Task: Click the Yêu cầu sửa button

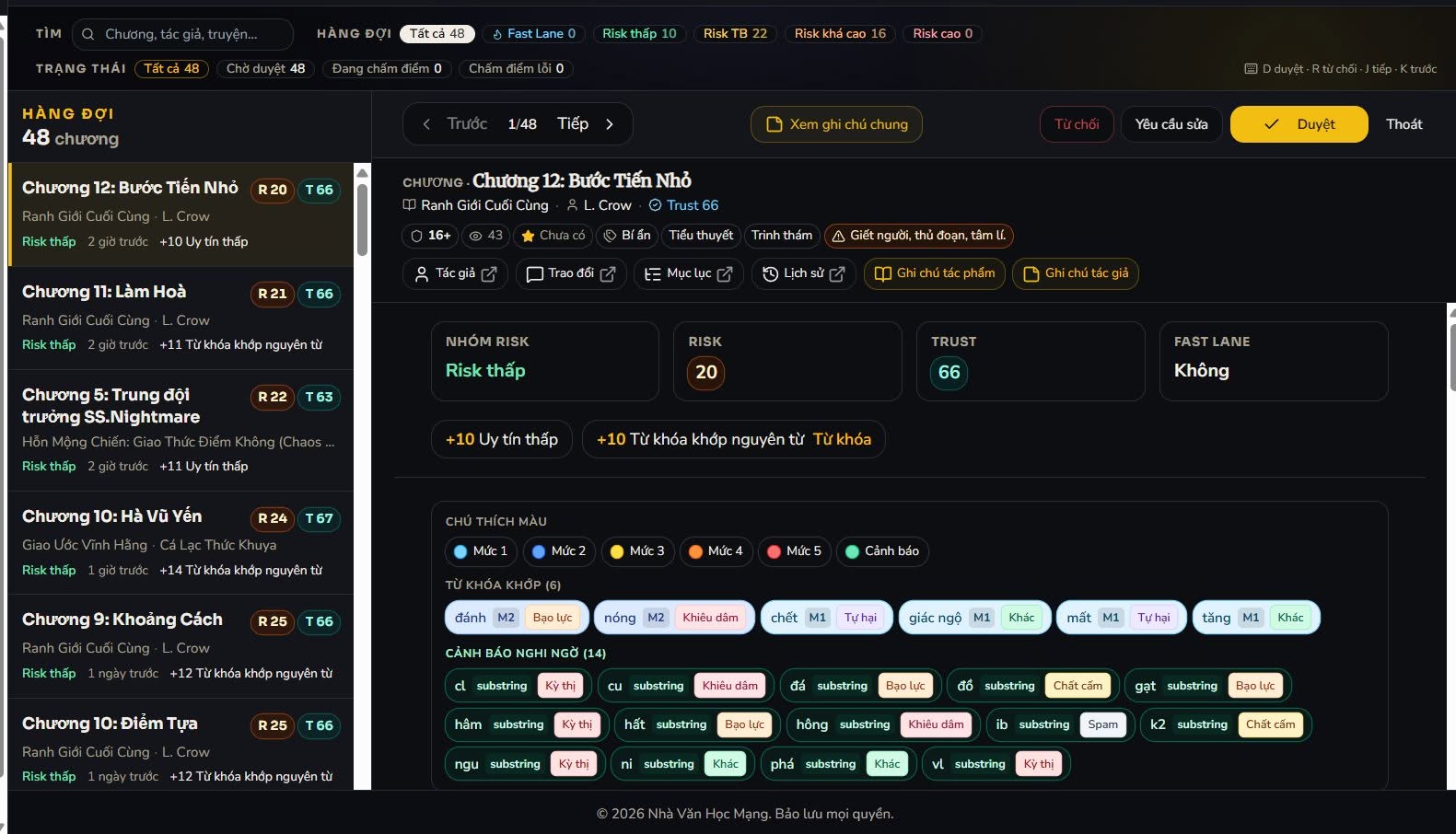Action: pyautogui.click(x=1171, y=124)
